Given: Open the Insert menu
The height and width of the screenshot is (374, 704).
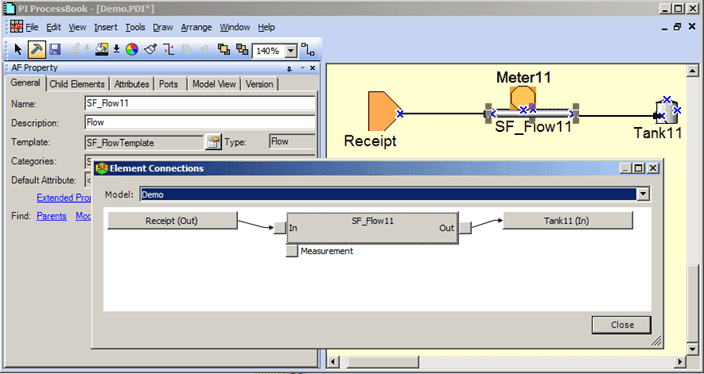Looking at the screenshot, I should (106, 27).
